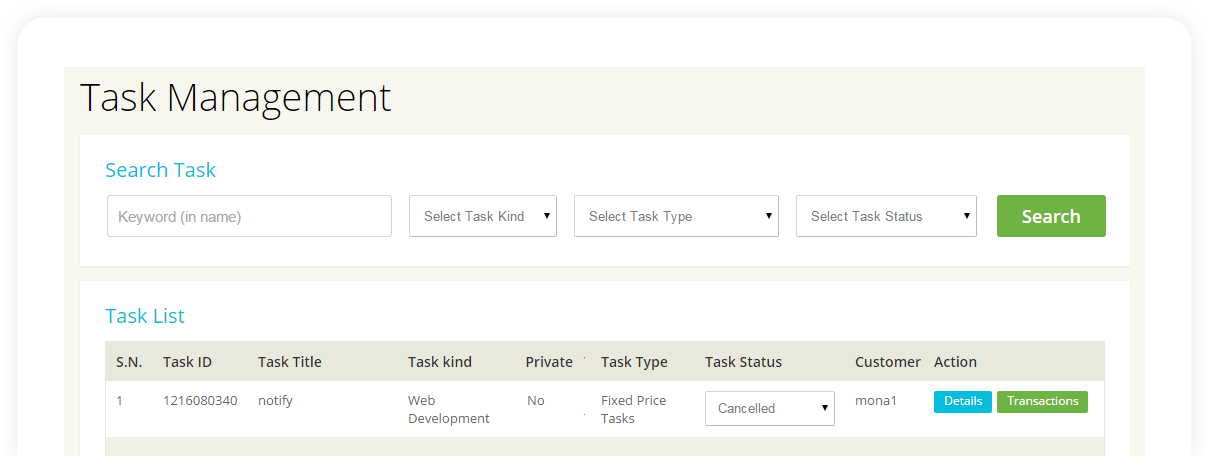Click the Keyword (in name) search field
This screenshot has height=456, width=1208.
[x=249, y=216]
